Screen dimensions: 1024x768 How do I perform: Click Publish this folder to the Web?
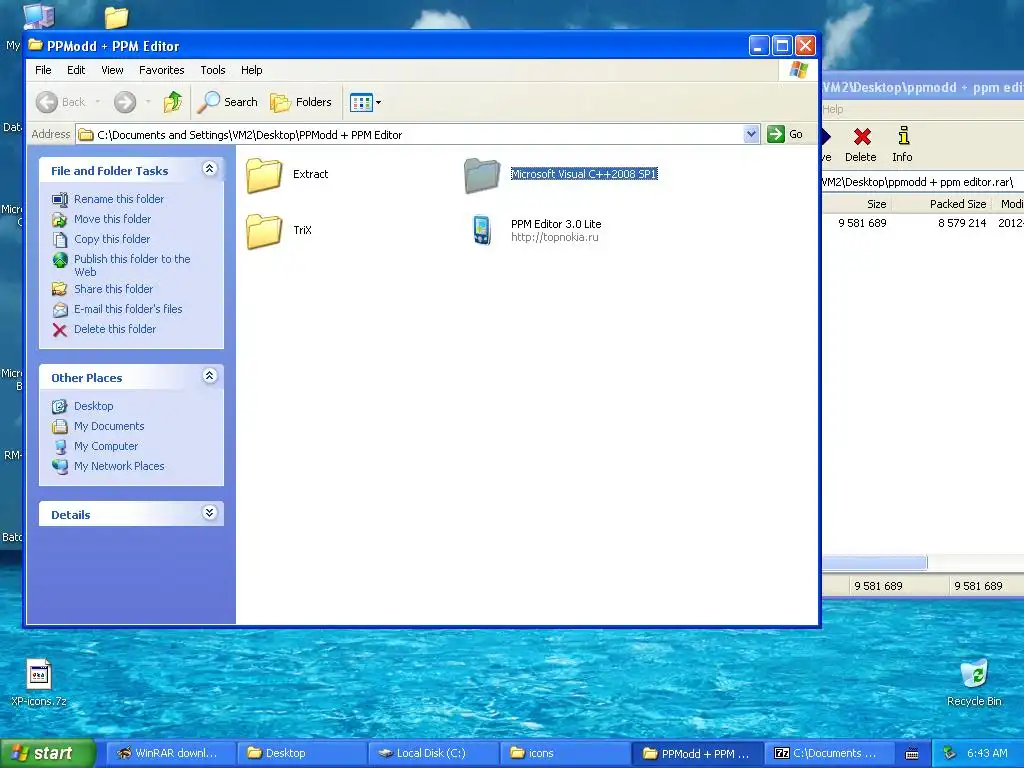[x=132, y=265]
